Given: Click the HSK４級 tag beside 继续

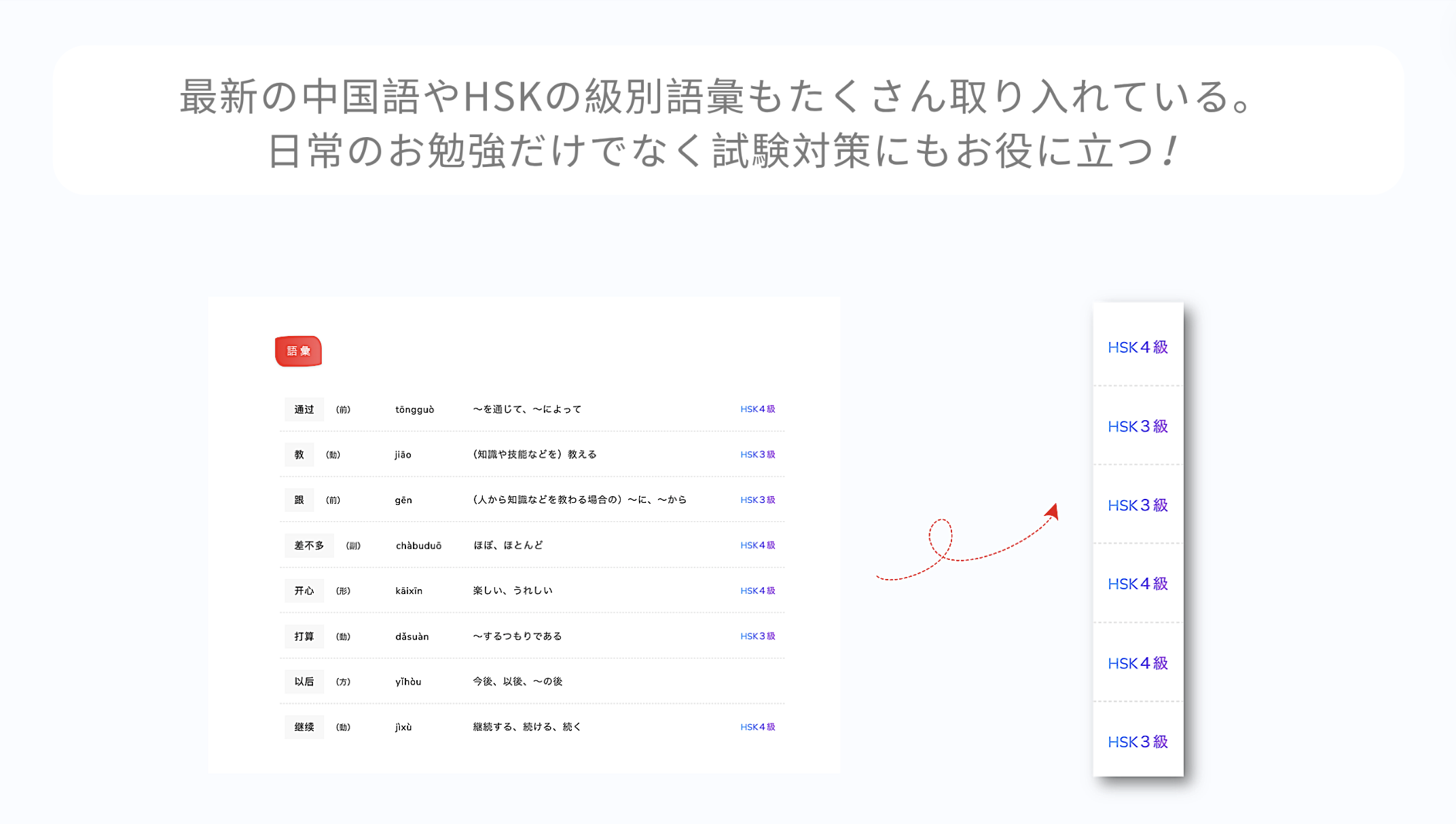Looking at the screenshot, I should (x=757, y=726).
